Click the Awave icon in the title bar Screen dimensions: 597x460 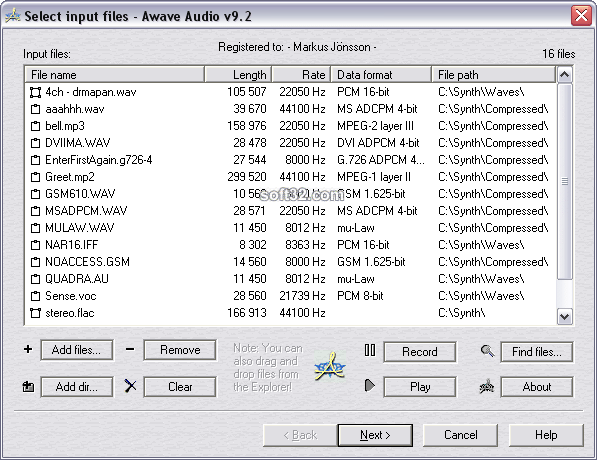click(x=13, y=15)
